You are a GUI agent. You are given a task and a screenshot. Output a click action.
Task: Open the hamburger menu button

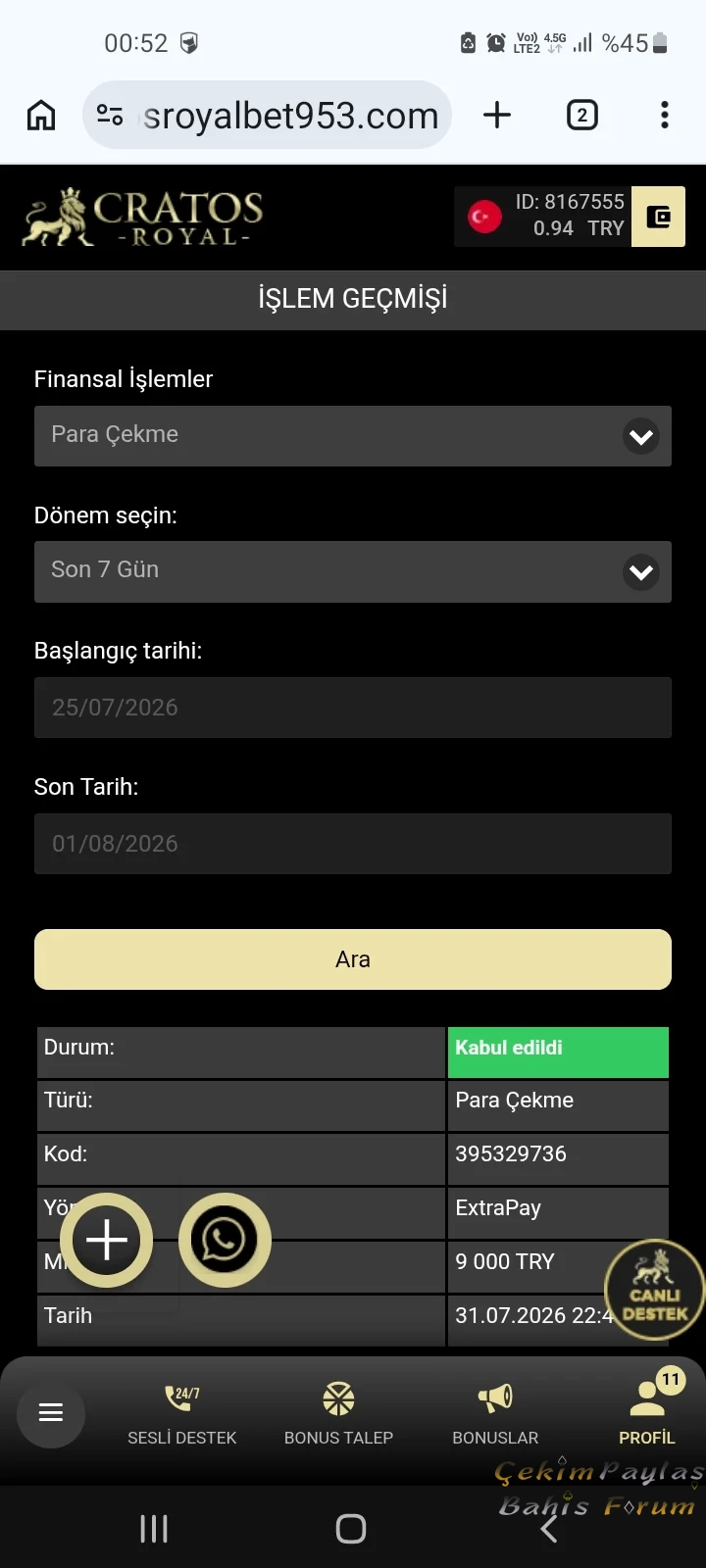click(51, 1412)
